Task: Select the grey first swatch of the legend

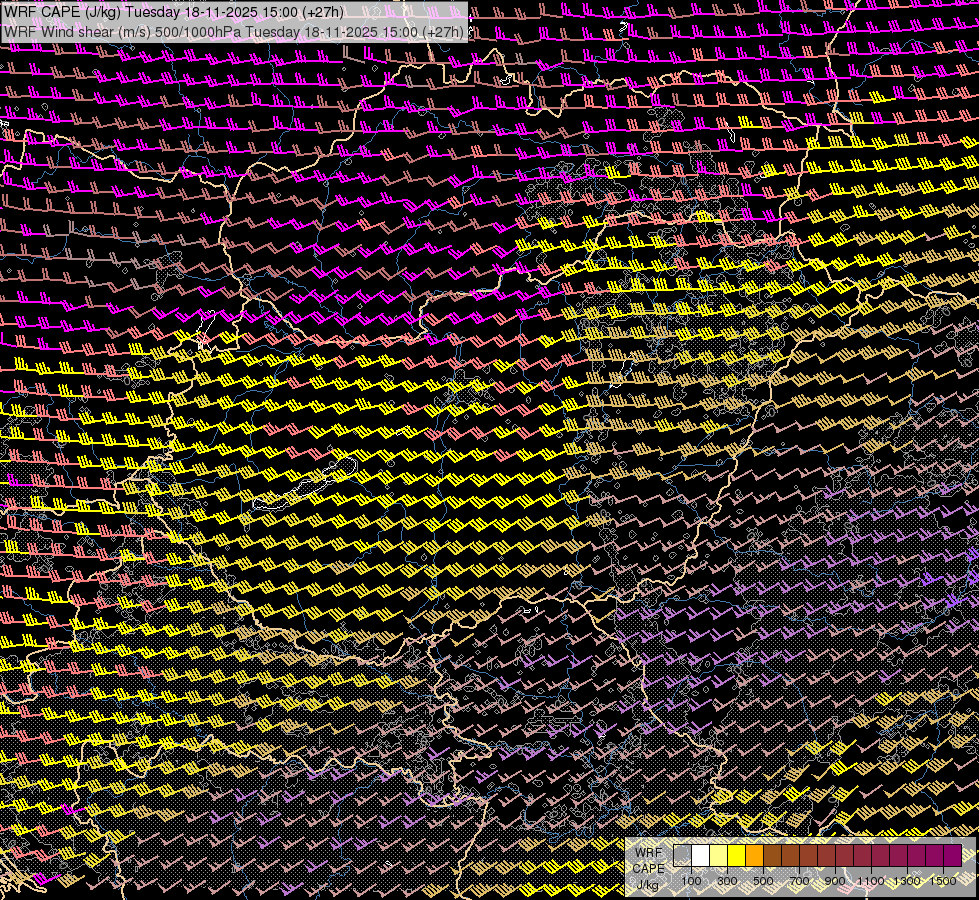Action: pyautogui.click(x=682, y=855)
